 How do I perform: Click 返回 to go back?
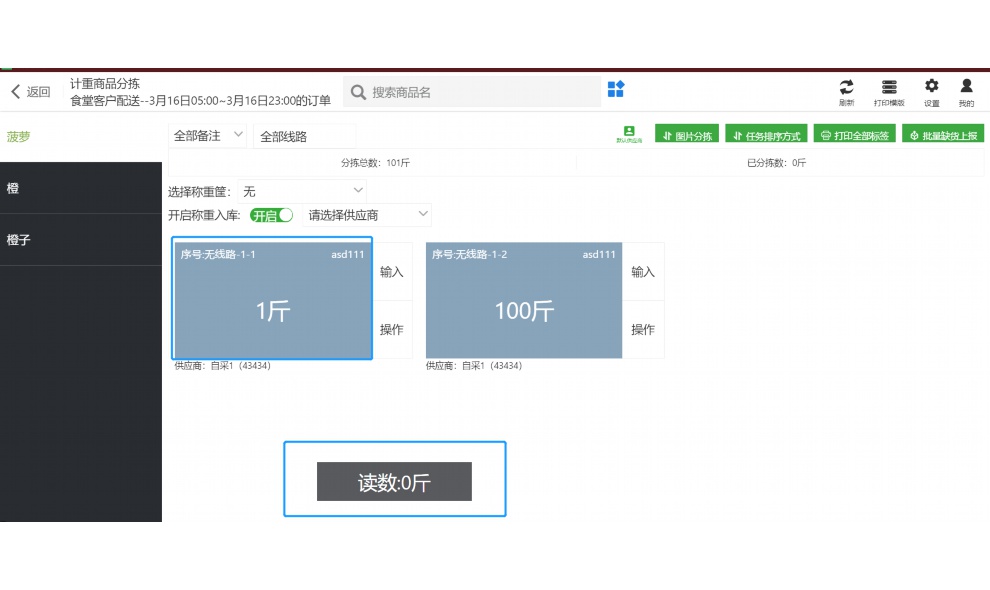30,90
